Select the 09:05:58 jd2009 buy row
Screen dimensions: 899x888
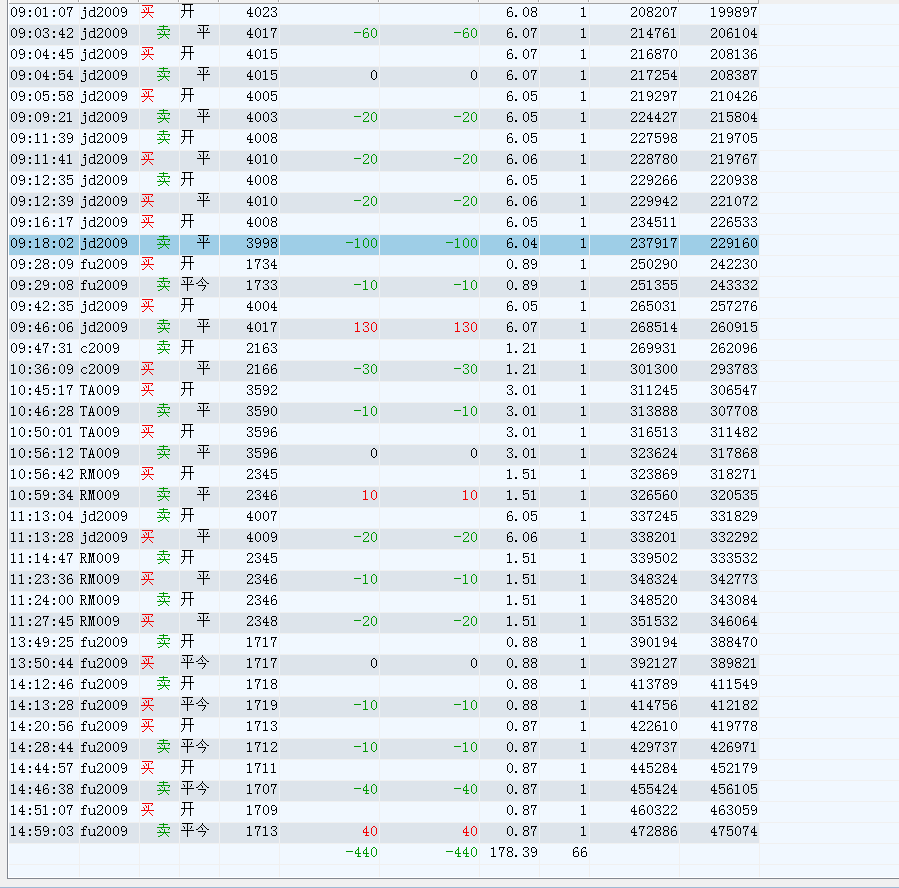point(384,96)
